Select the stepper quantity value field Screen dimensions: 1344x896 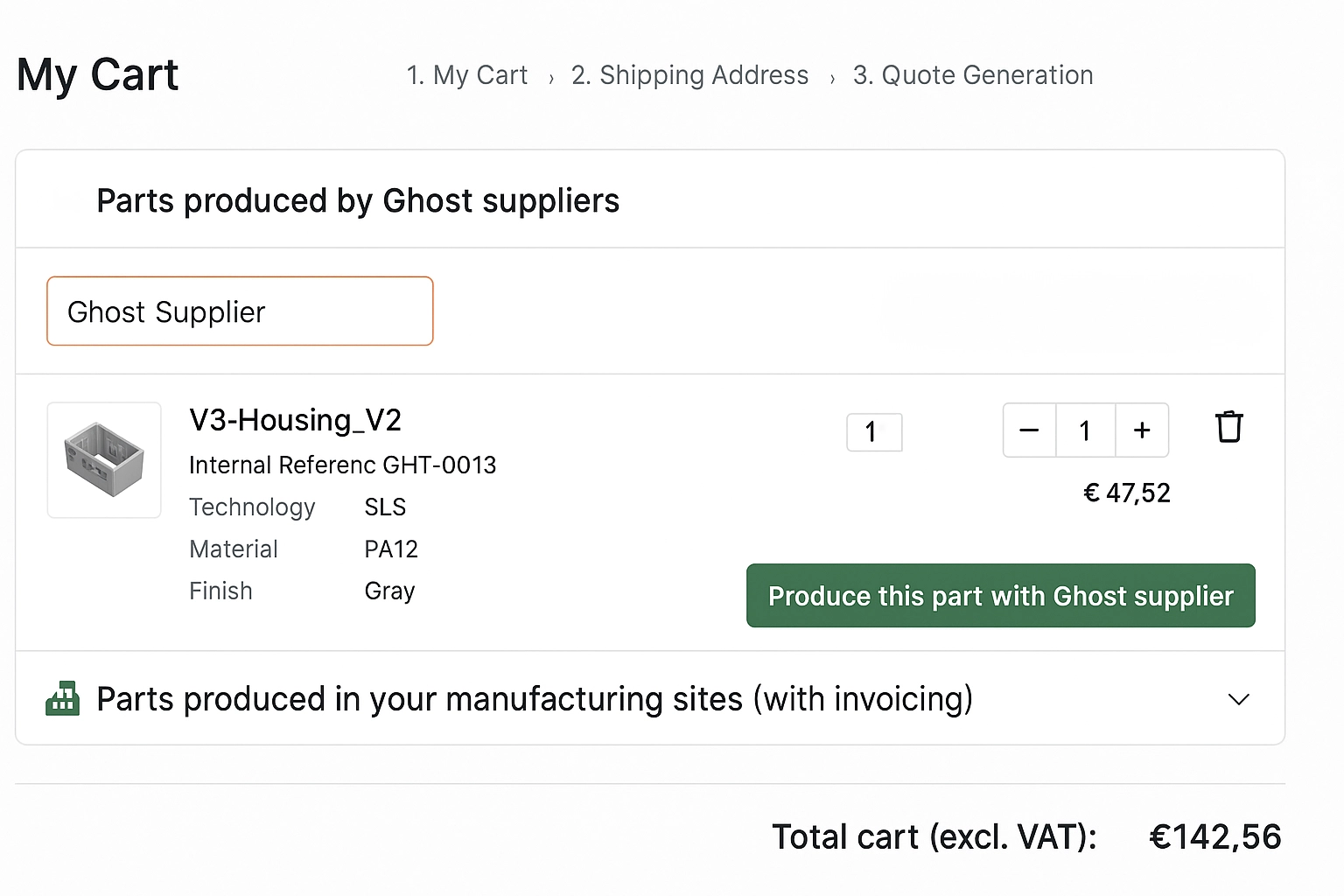(1085, 430)
